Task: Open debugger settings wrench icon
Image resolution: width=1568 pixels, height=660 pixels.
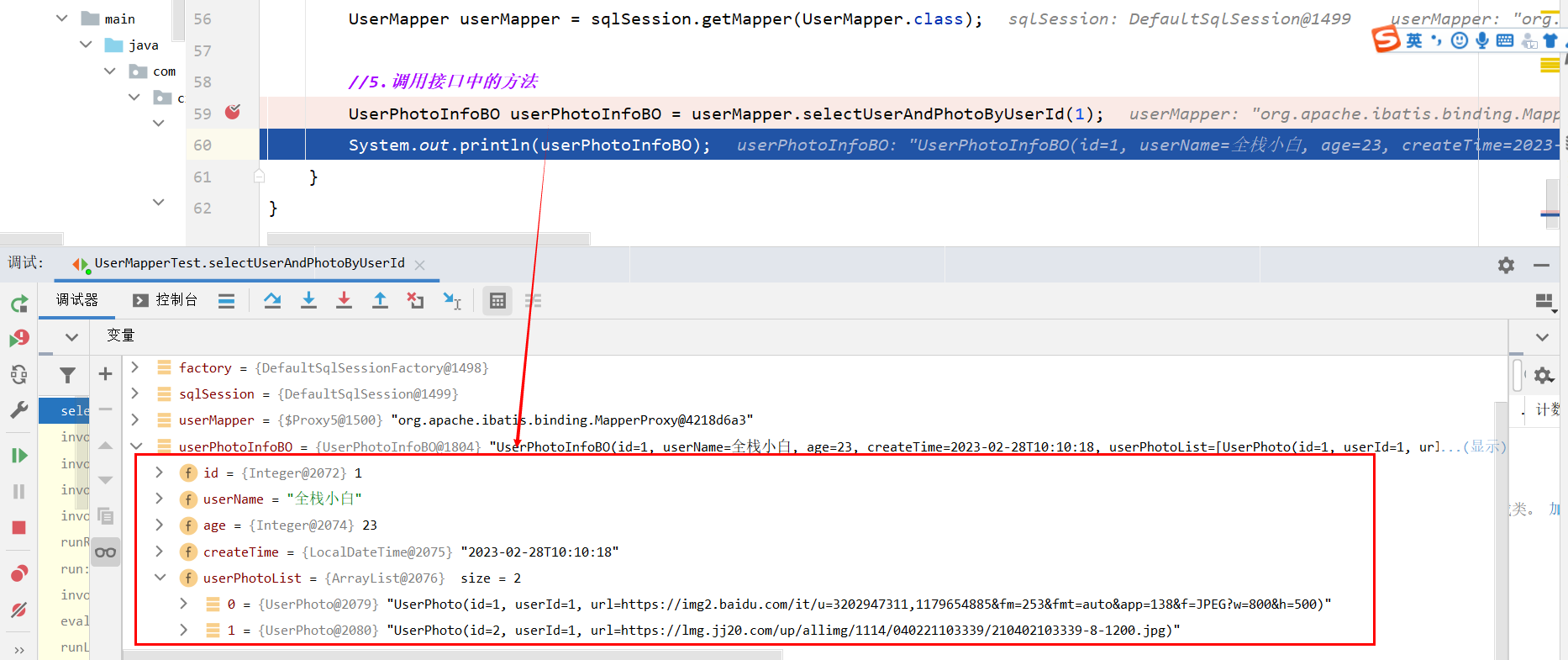Action: 19,410
